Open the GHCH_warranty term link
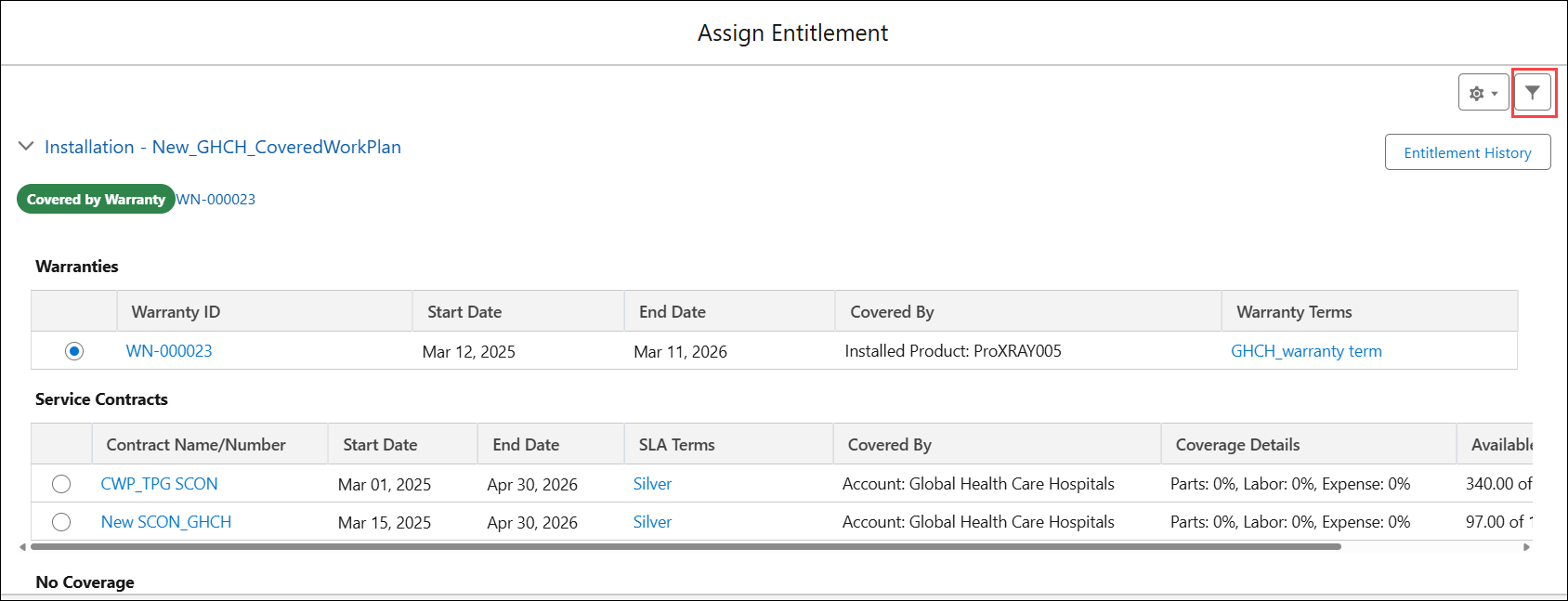Screen dimensions: 1568x601 (x=1306, y=351)
